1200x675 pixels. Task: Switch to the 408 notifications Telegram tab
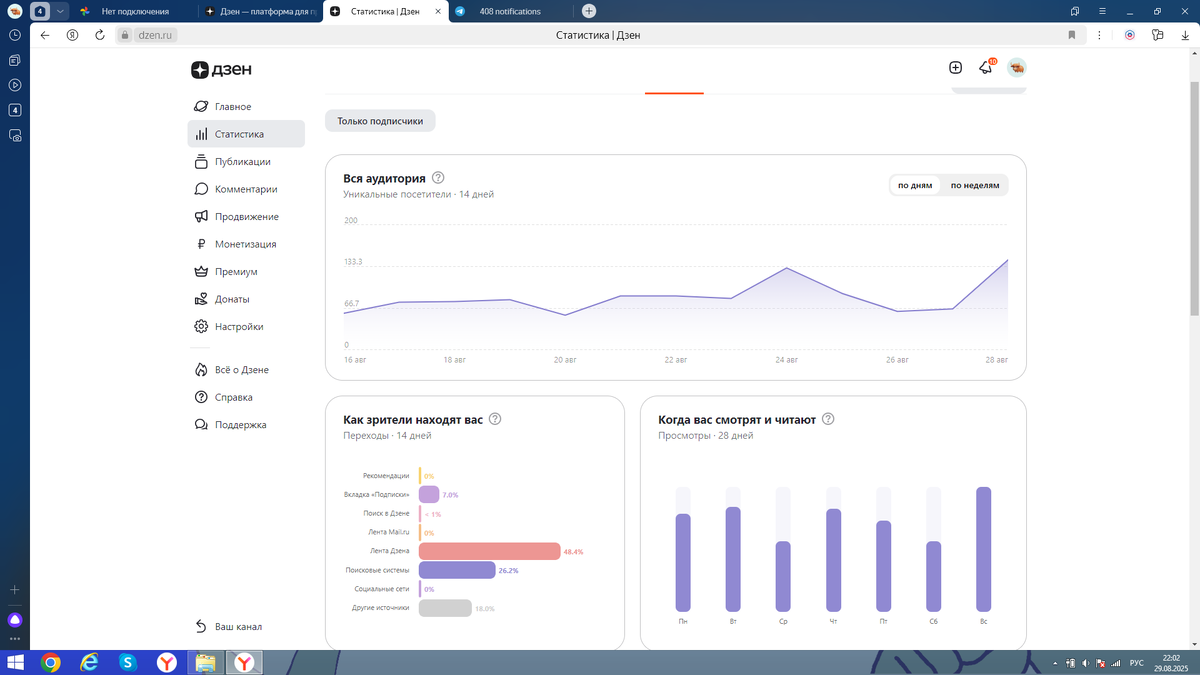[510, 11]
